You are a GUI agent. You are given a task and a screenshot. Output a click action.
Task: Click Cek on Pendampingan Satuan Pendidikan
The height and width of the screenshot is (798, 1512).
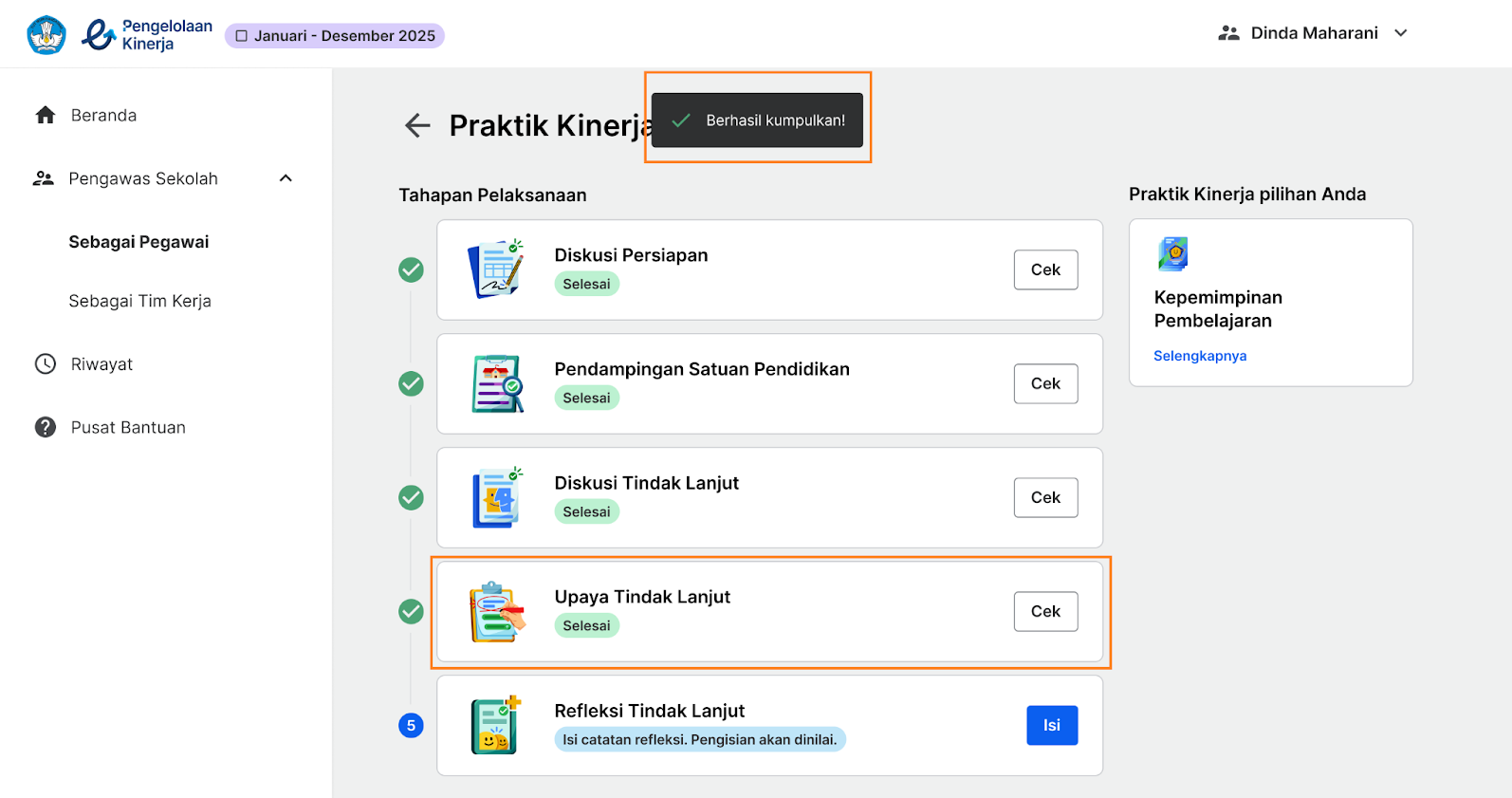coord(1045,383)
